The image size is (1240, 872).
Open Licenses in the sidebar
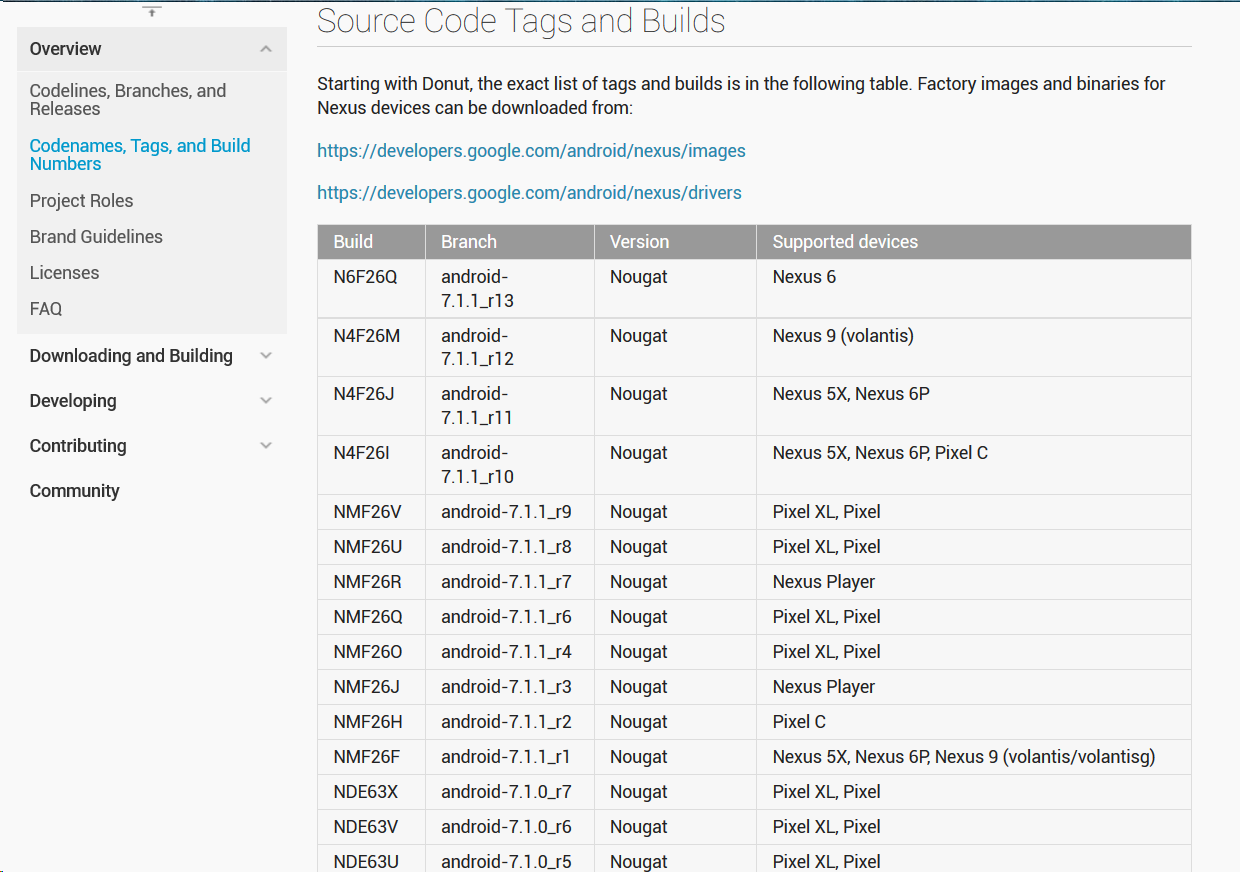click(64, 273)
